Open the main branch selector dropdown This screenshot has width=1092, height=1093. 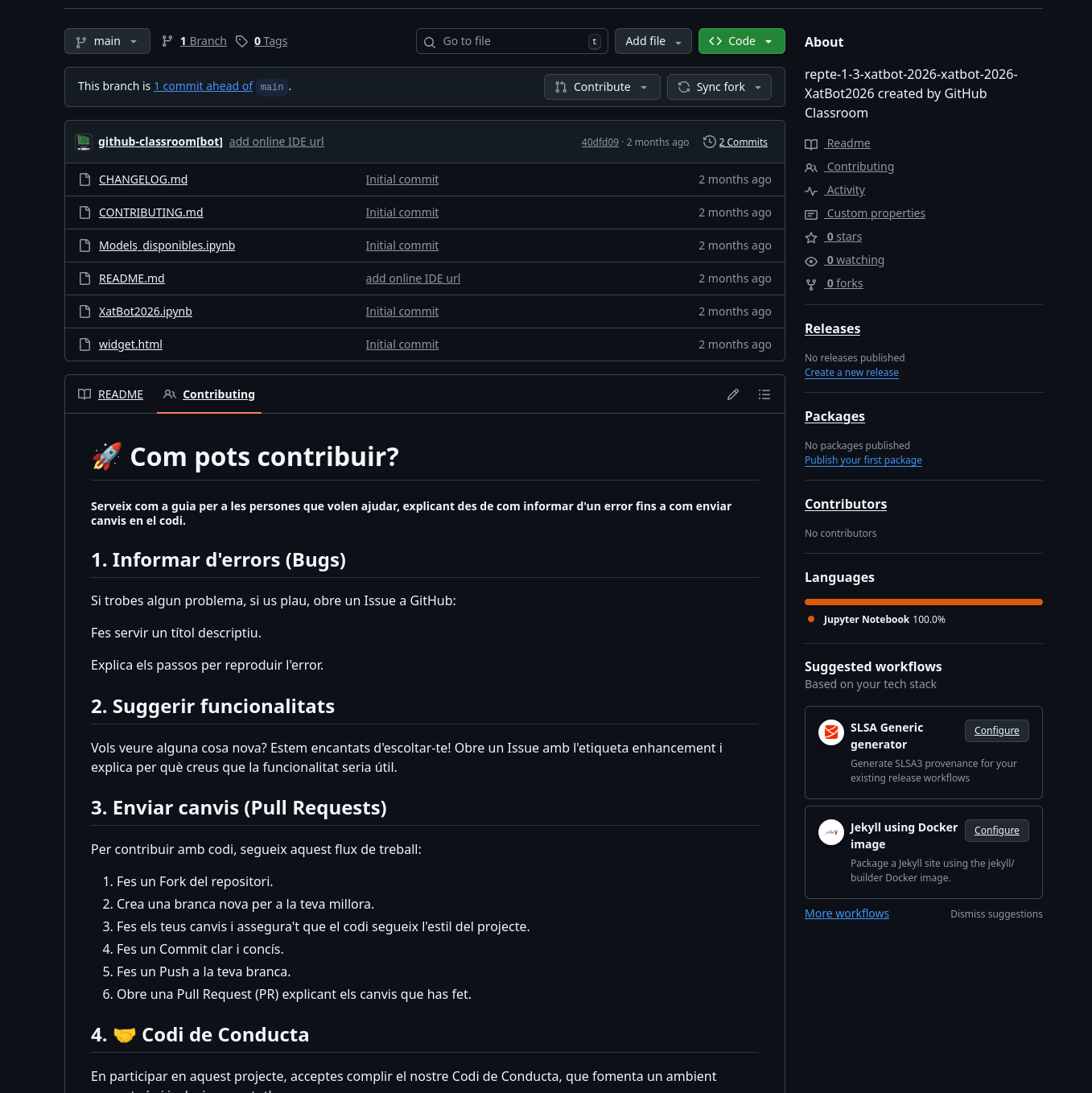(x=107, y=41)
